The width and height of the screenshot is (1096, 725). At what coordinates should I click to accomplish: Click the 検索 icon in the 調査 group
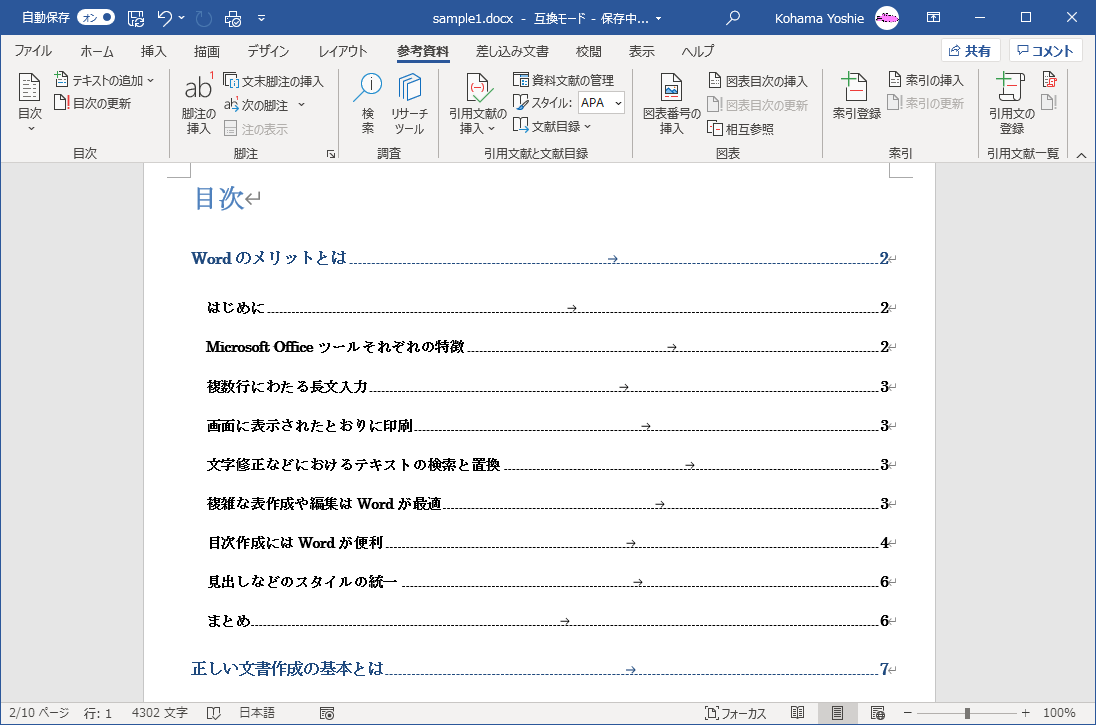point(368,102)
